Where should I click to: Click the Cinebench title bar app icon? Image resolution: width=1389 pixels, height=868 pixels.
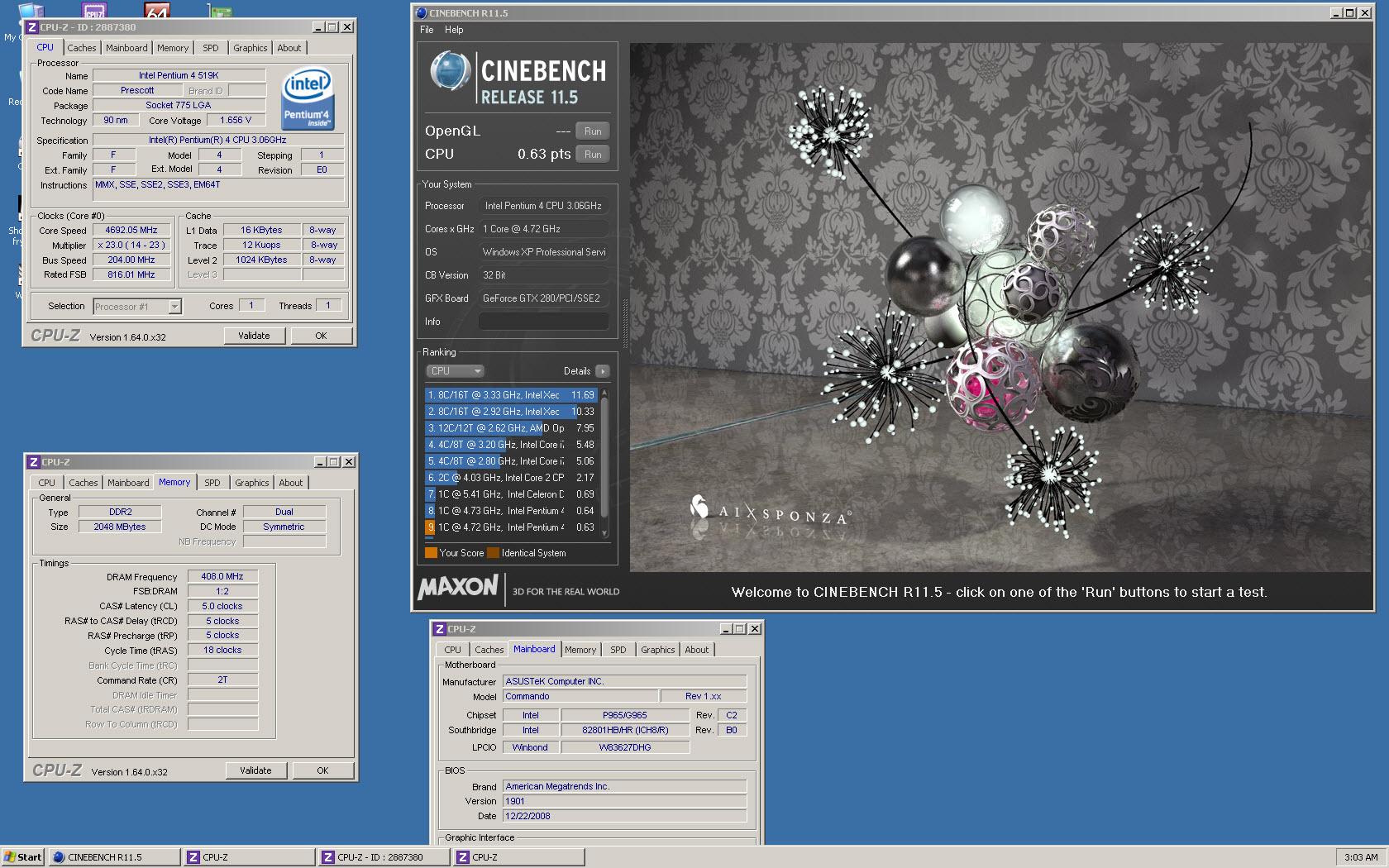tap(421, 12)
